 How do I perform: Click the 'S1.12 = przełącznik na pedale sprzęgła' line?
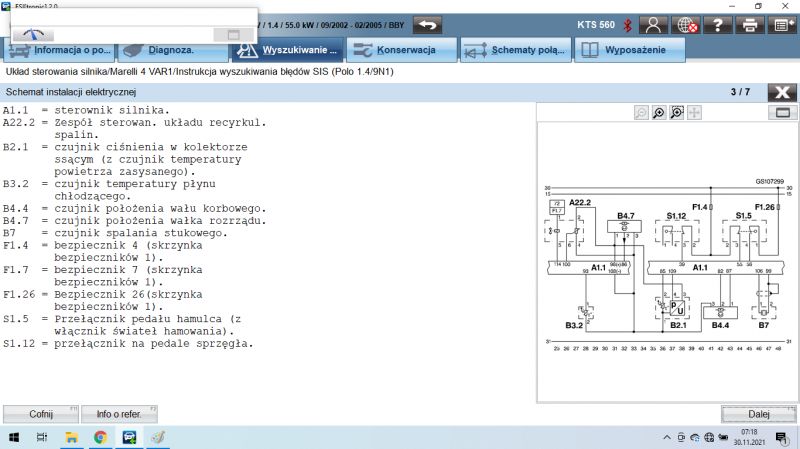(128, 343)
